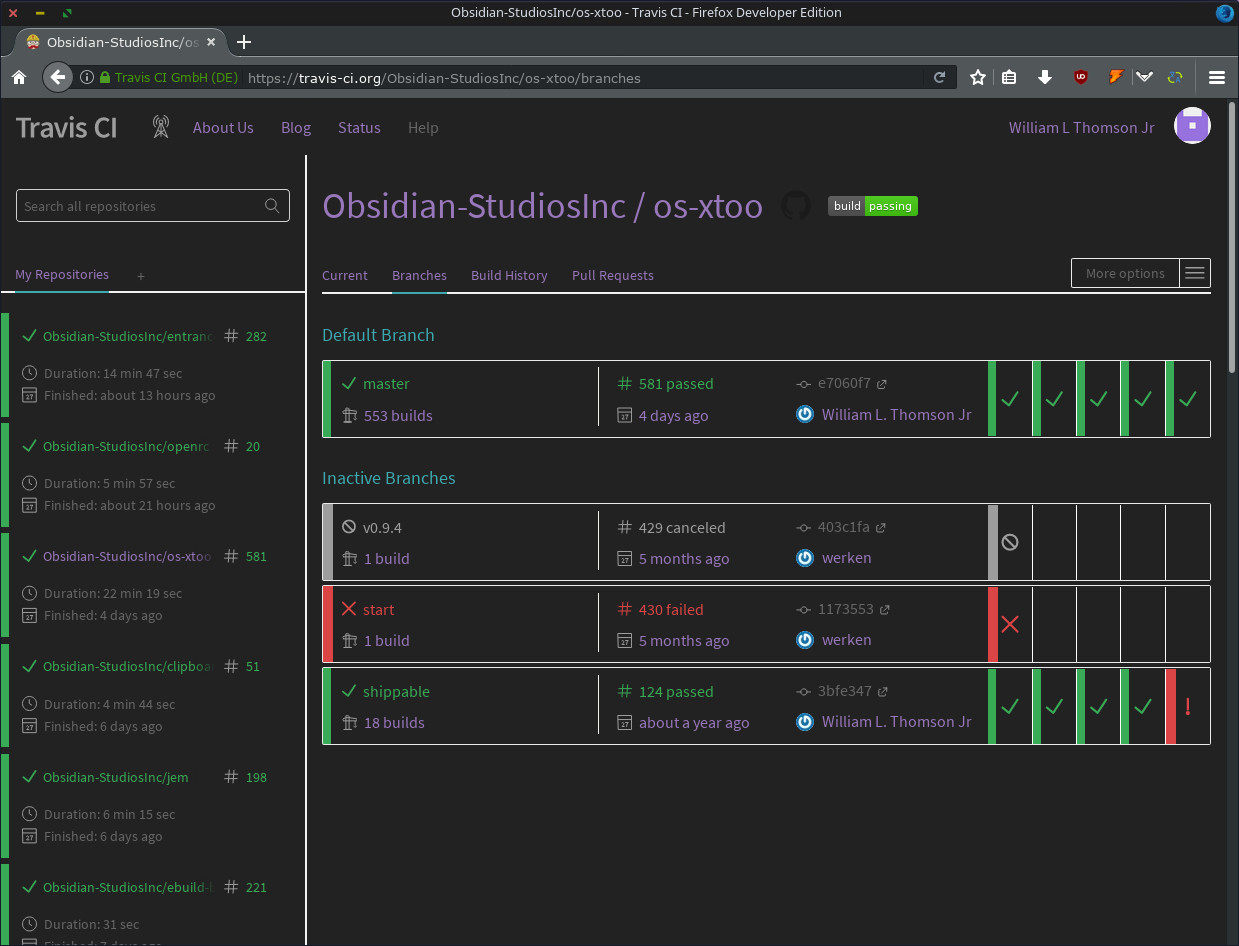Click the Travis broadcast tower icon

[x=161, y=127]
